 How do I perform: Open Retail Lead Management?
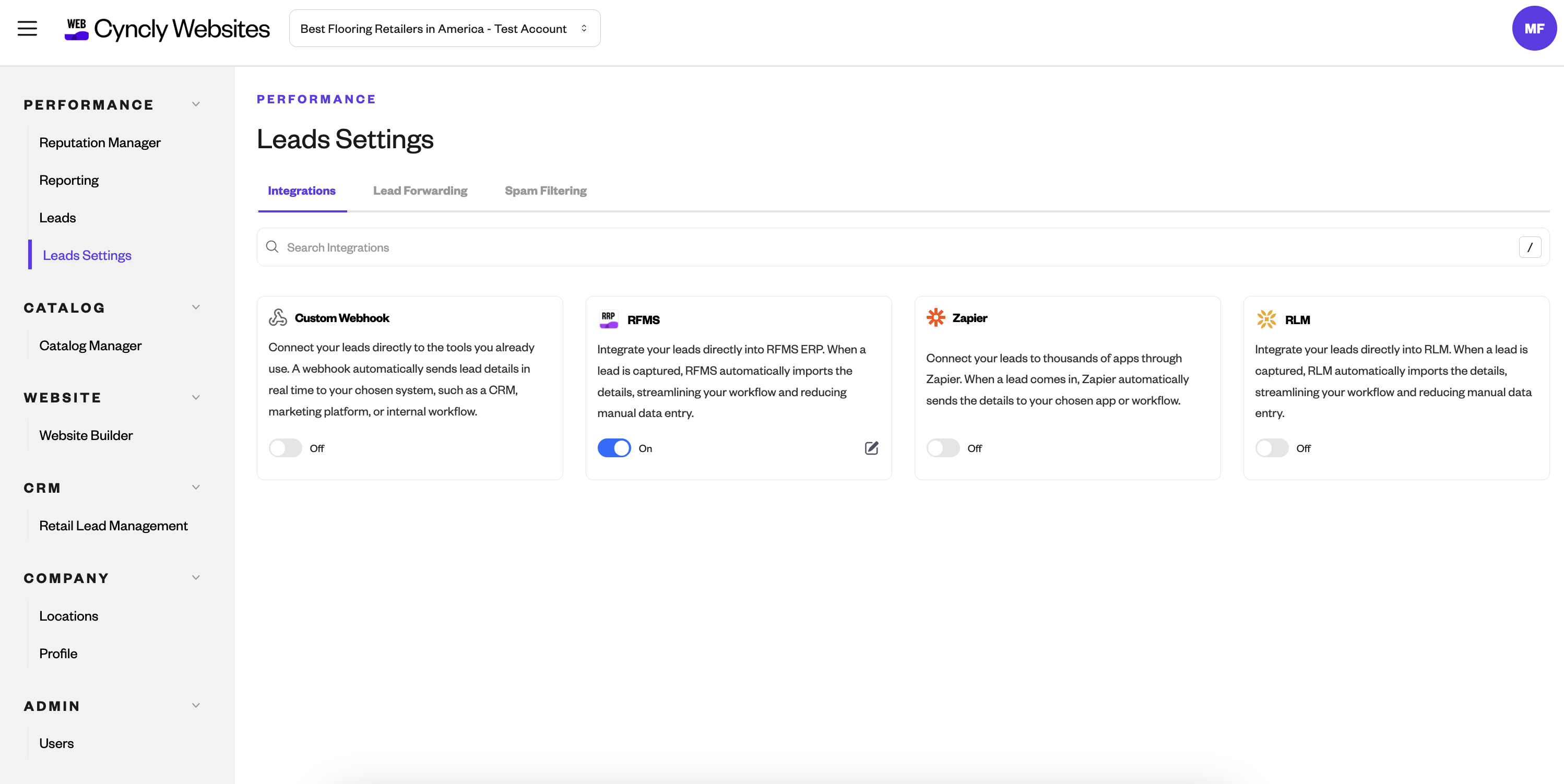(x=113, y=526)
